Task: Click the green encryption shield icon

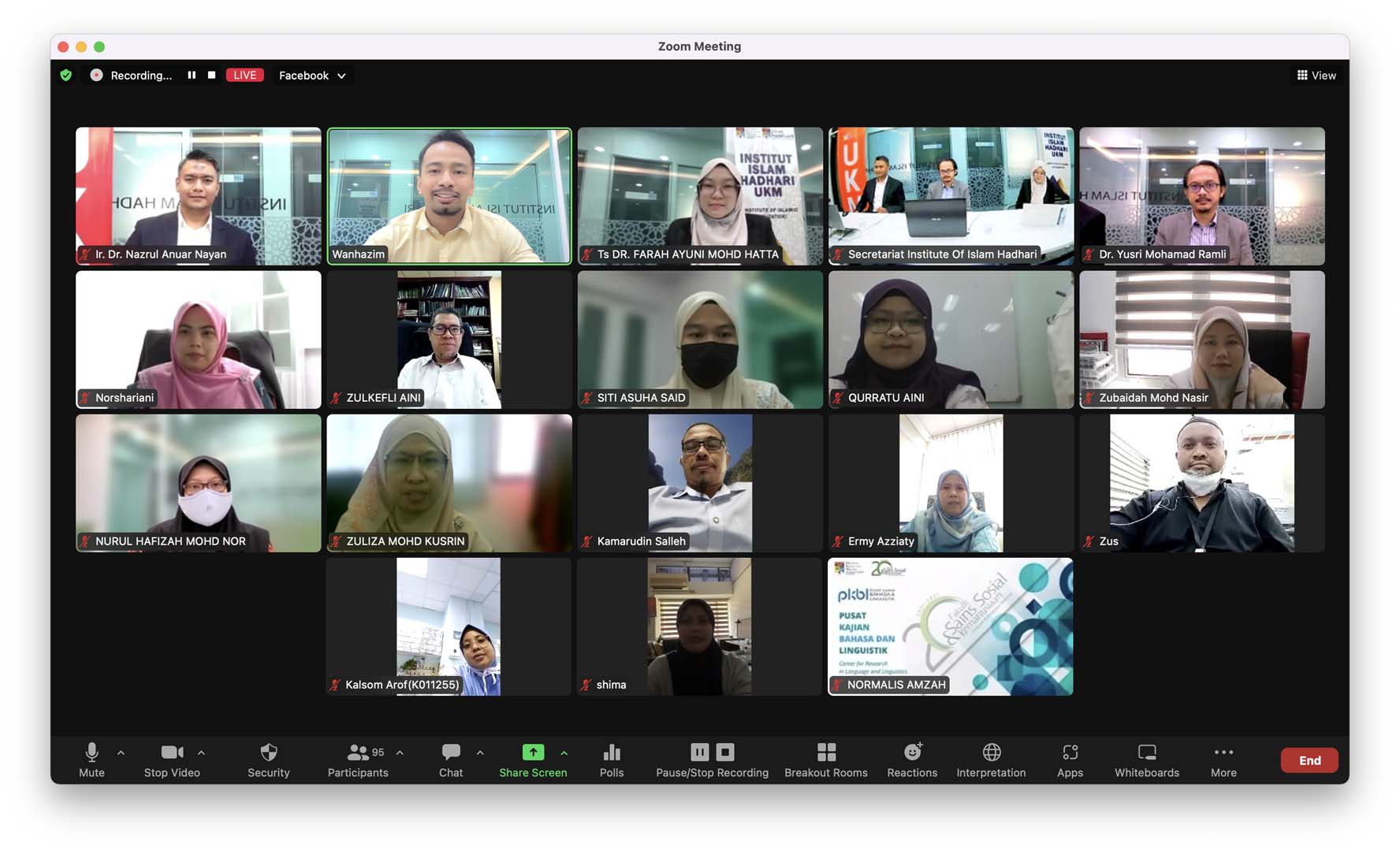Action: [x=66, y=76]
